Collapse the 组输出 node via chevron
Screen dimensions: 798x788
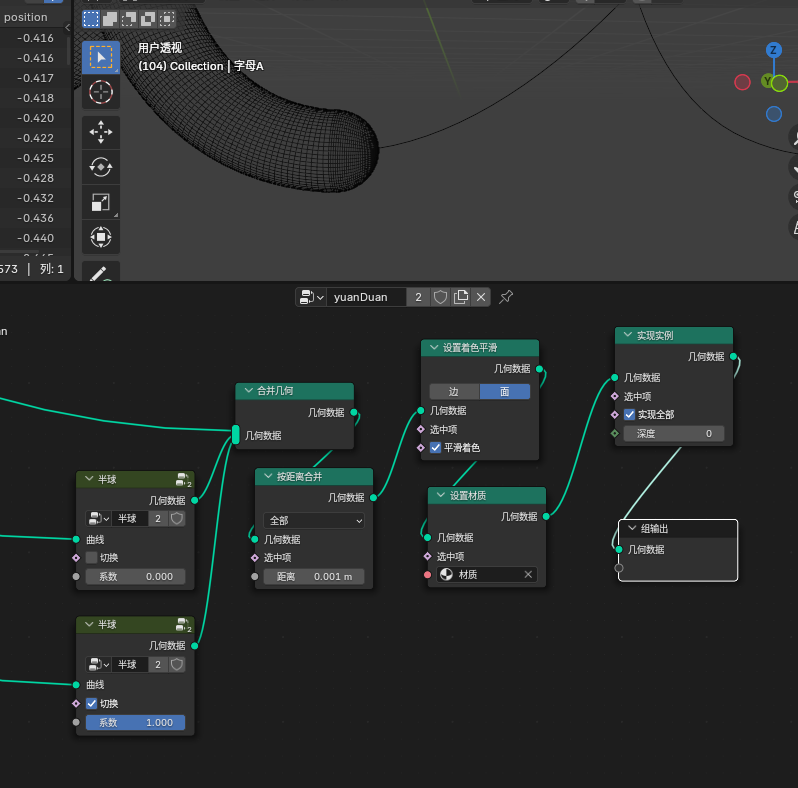(631, 528)
